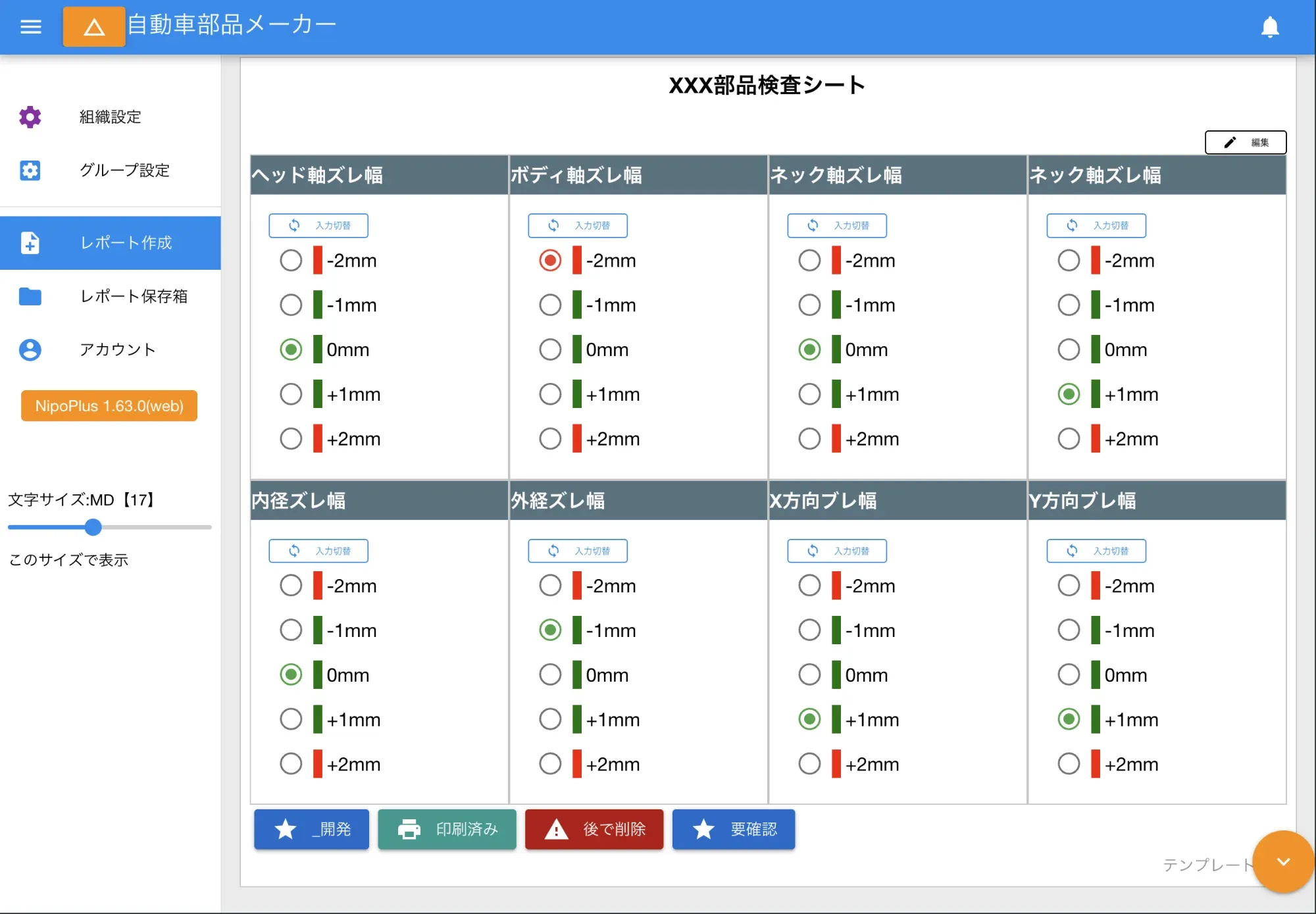
Task: Select +2mm for 内径ズレ幅
Action: point(291,763)
